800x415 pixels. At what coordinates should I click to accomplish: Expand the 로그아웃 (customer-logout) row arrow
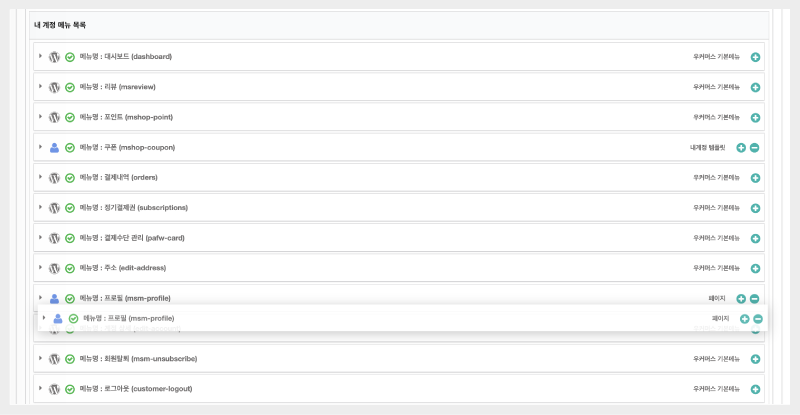(x=41, y=387)
